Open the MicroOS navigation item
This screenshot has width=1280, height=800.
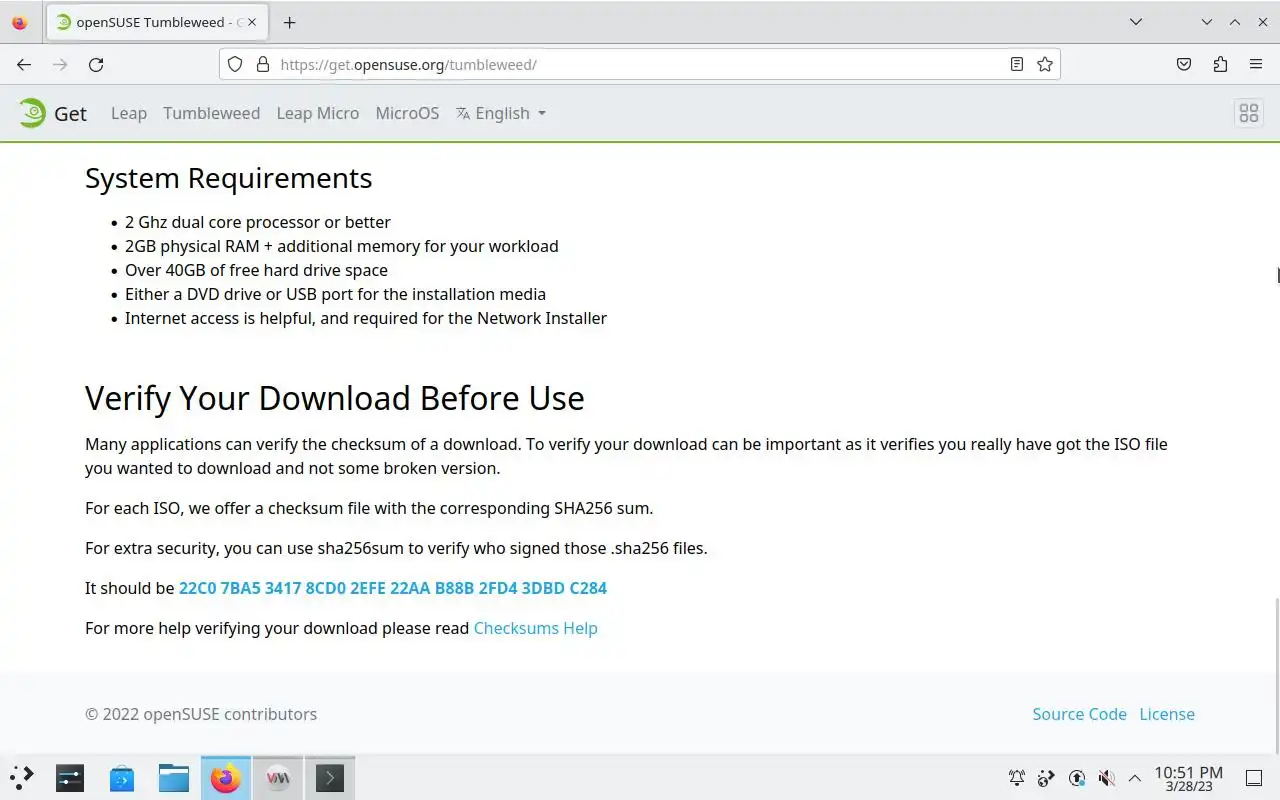point(407,113)
